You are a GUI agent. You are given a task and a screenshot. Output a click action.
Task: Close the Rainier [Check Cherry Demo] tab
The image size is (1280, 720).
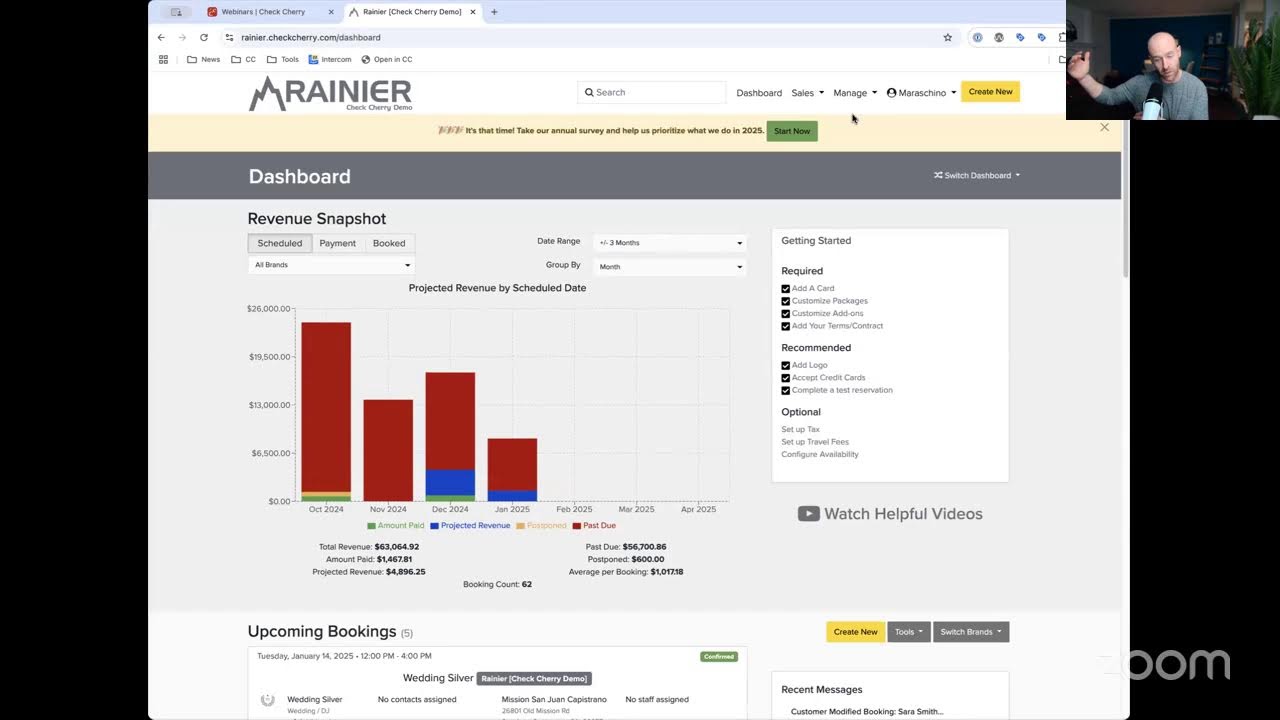click(x=473, y=12)
